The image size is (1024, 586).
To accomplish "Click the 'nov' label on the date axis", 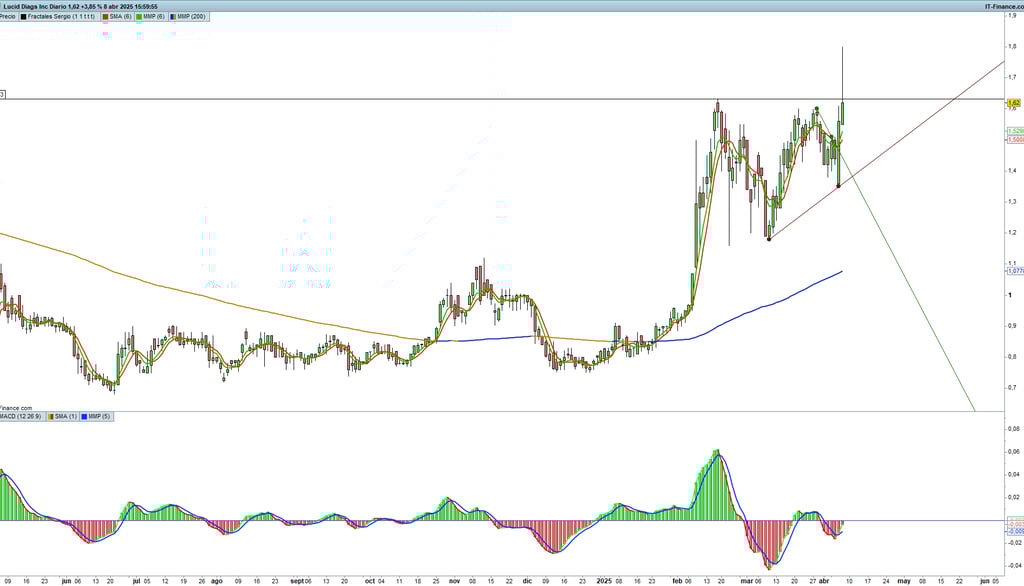I will tap(454, 581).
